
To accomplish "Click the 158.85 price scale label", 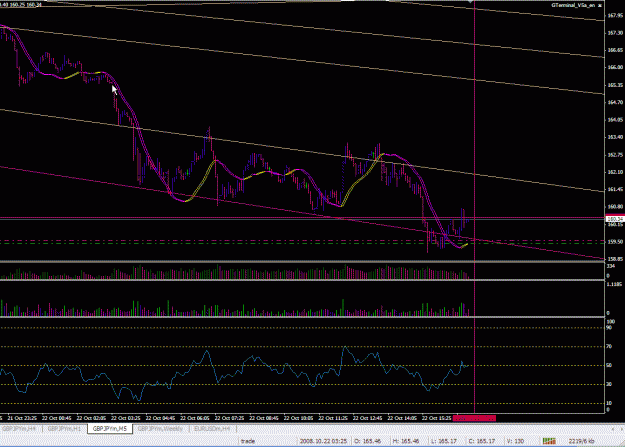I will pos(615,259).
